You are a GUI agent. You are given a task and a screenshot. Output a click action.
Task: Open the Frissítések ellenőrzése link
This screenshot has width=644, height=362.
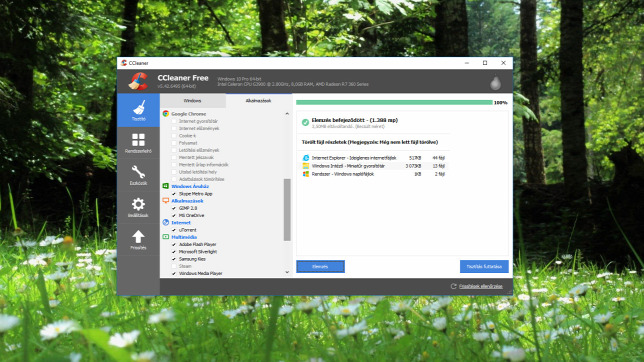481,286
